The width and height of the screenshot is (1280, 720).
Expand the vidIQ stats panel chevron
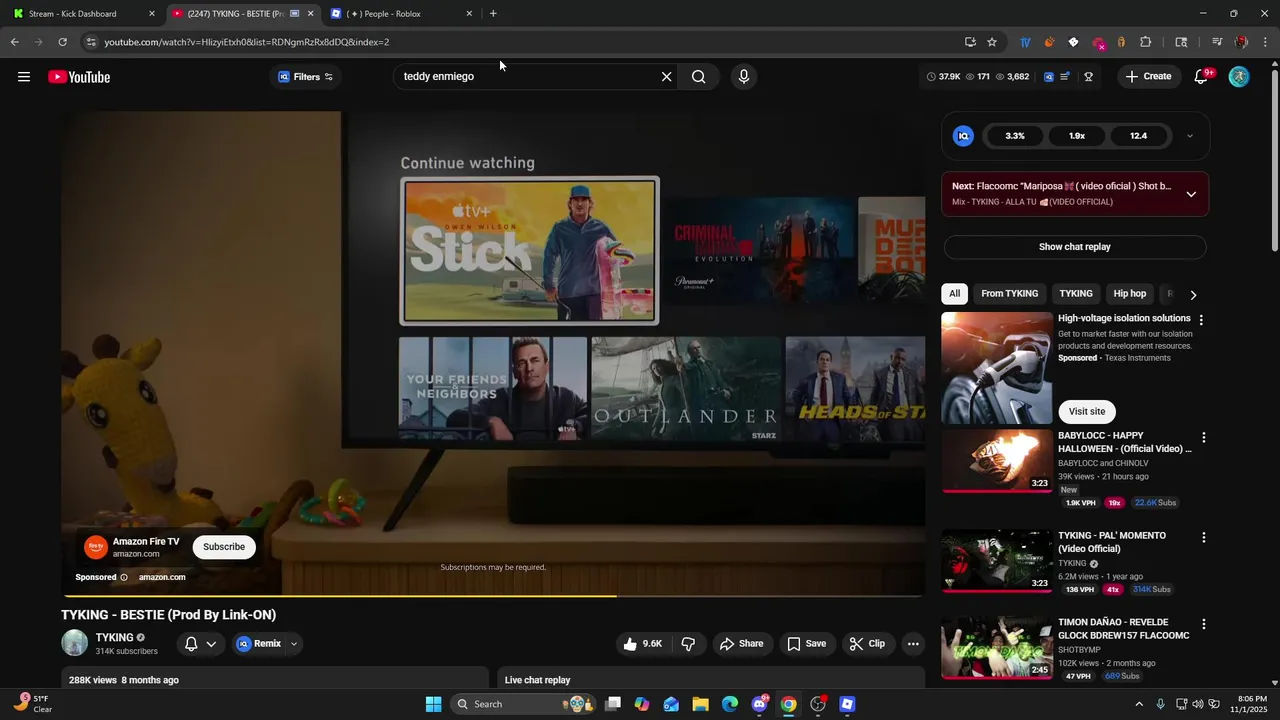click(1189, 136)
